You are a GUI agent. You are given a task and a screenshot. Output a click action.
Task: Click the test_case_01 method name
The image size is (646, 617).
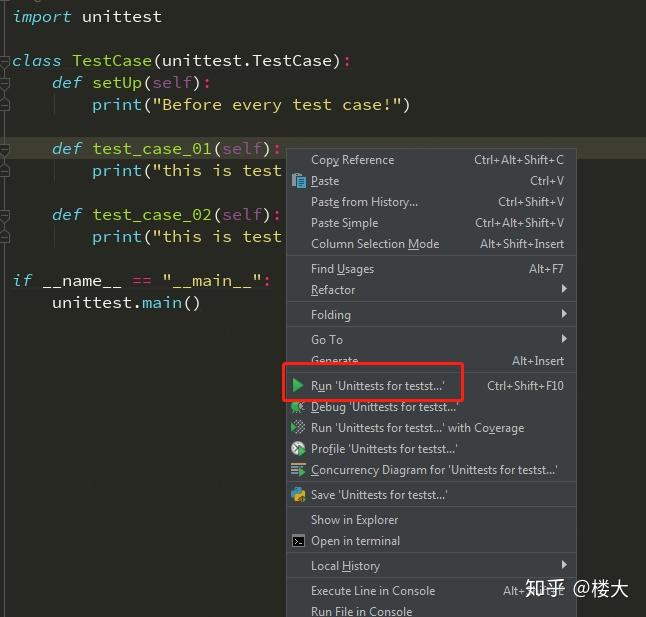(152, 149)
